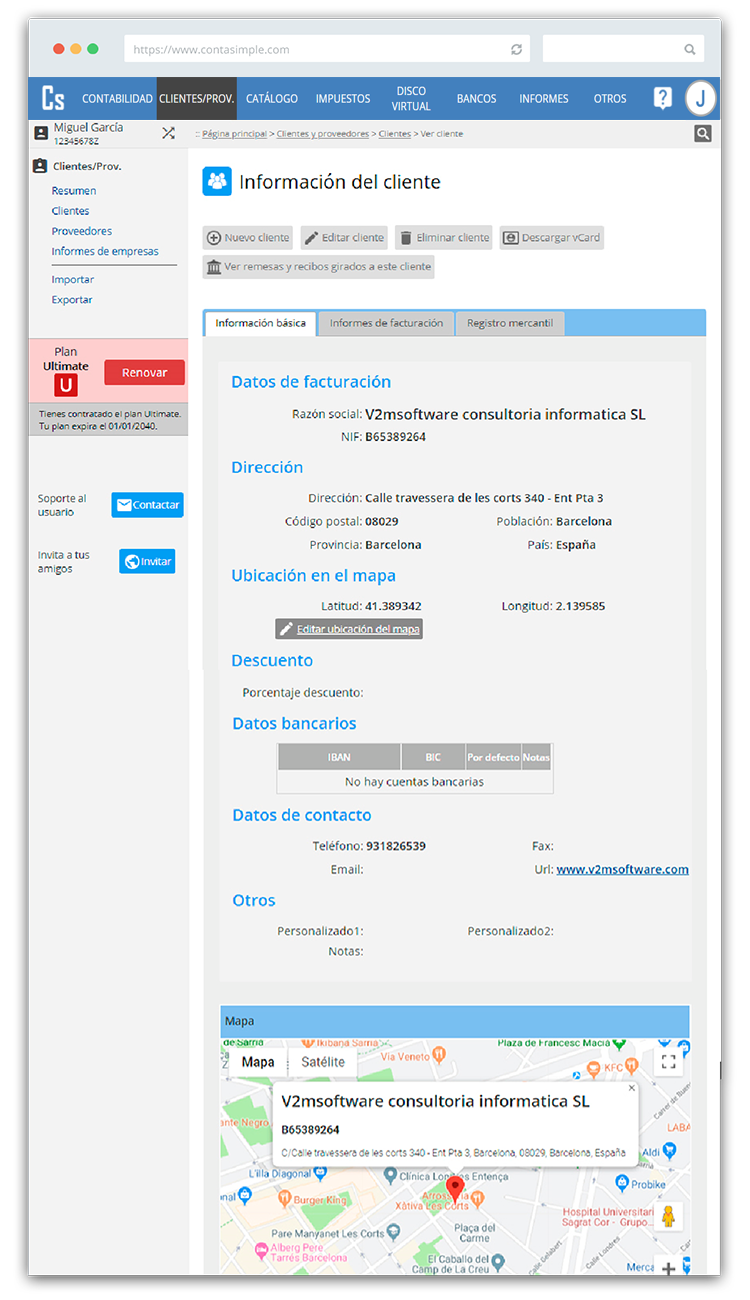Click Editar ubicación del mapa button
The height and width of the screenshot is (1300, 750).
pyautogui.click(x=349, y=629)
